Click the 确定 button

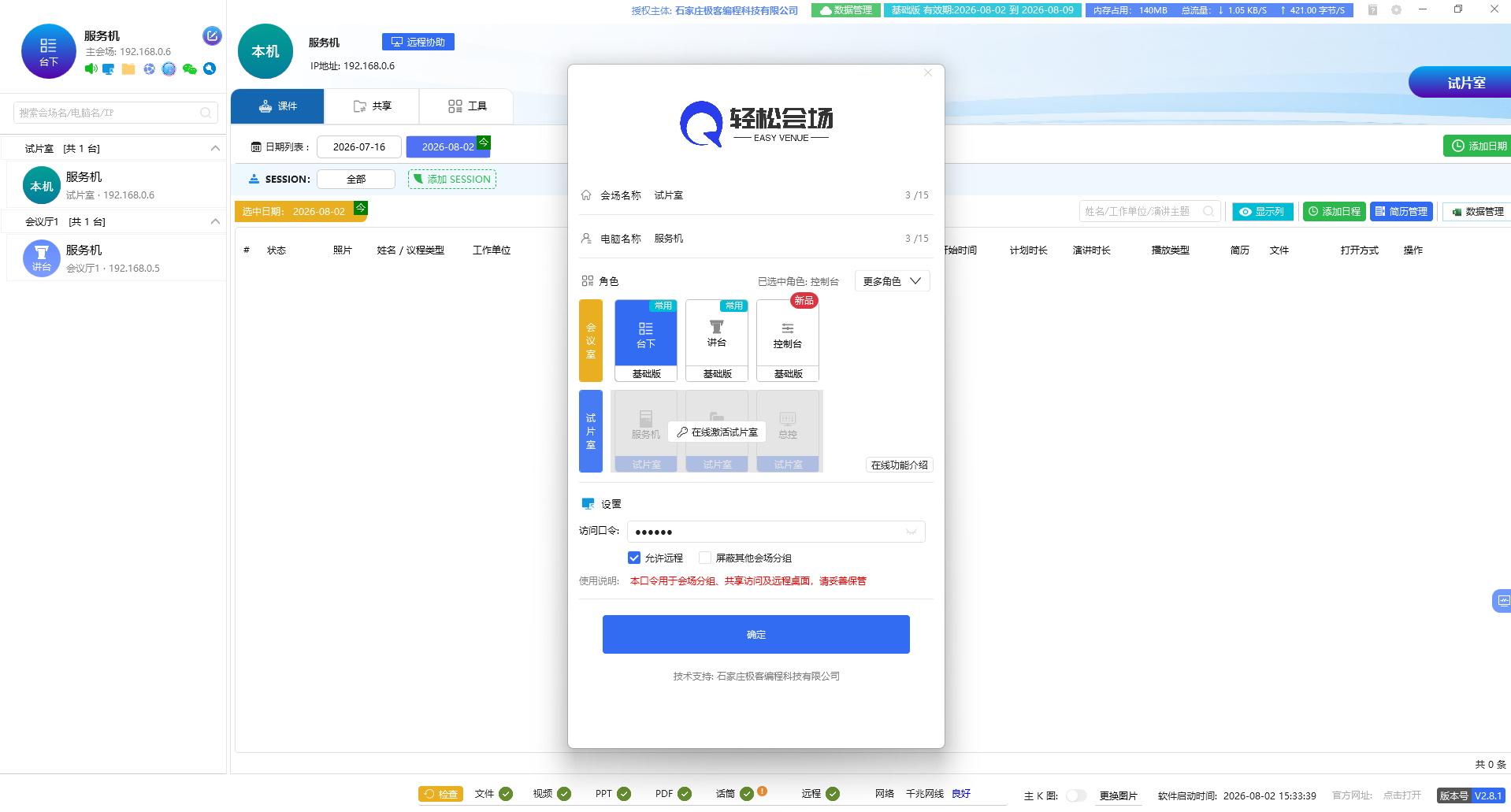click(x=756, y=634)
